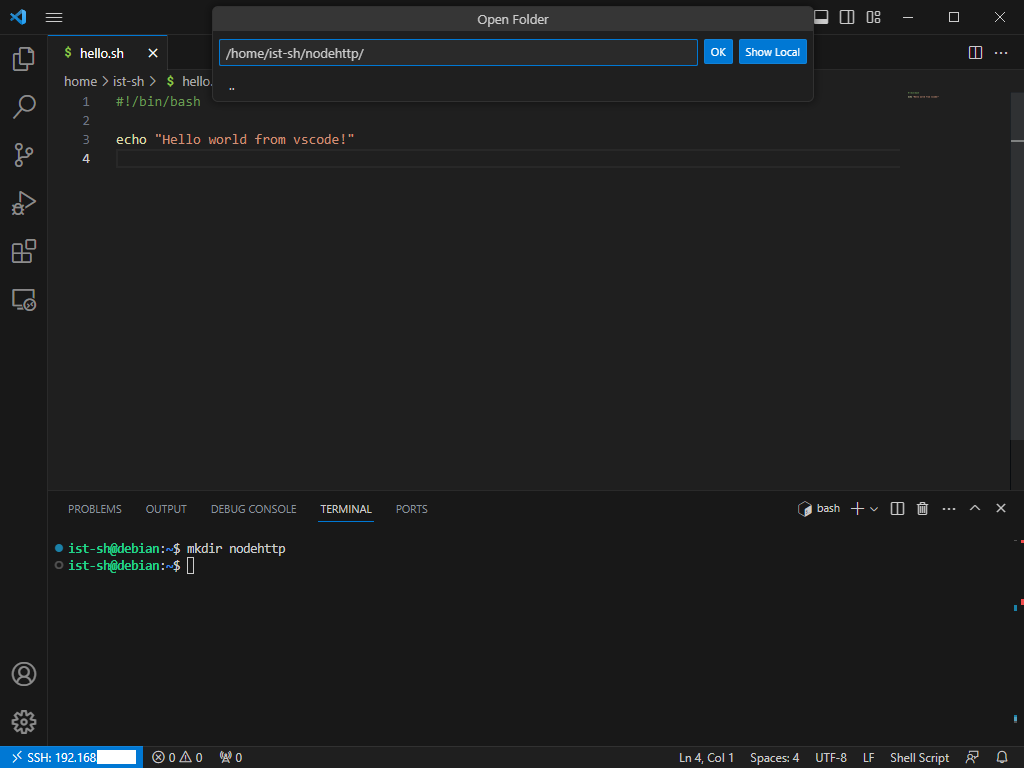Image resolution: width=1024 pixels, height=768 pixels.
Task: Open the Extensions view
Action: (23, 251)
